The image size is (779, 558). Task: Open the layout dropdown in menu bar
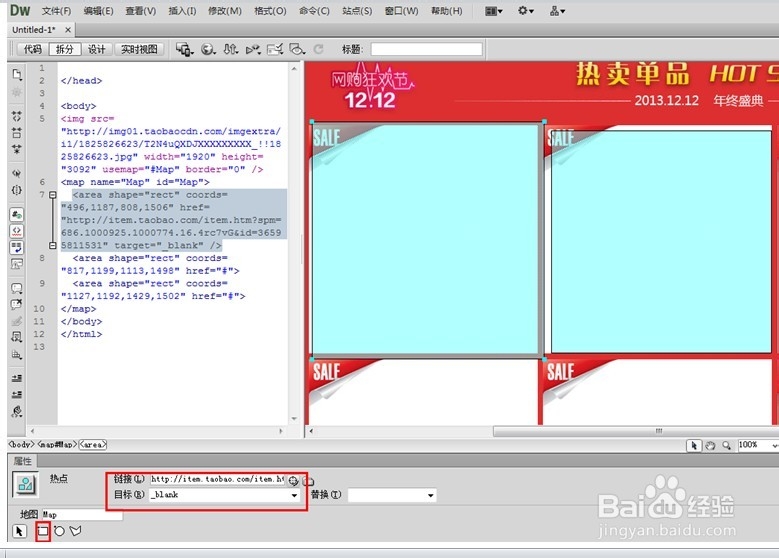494,11
